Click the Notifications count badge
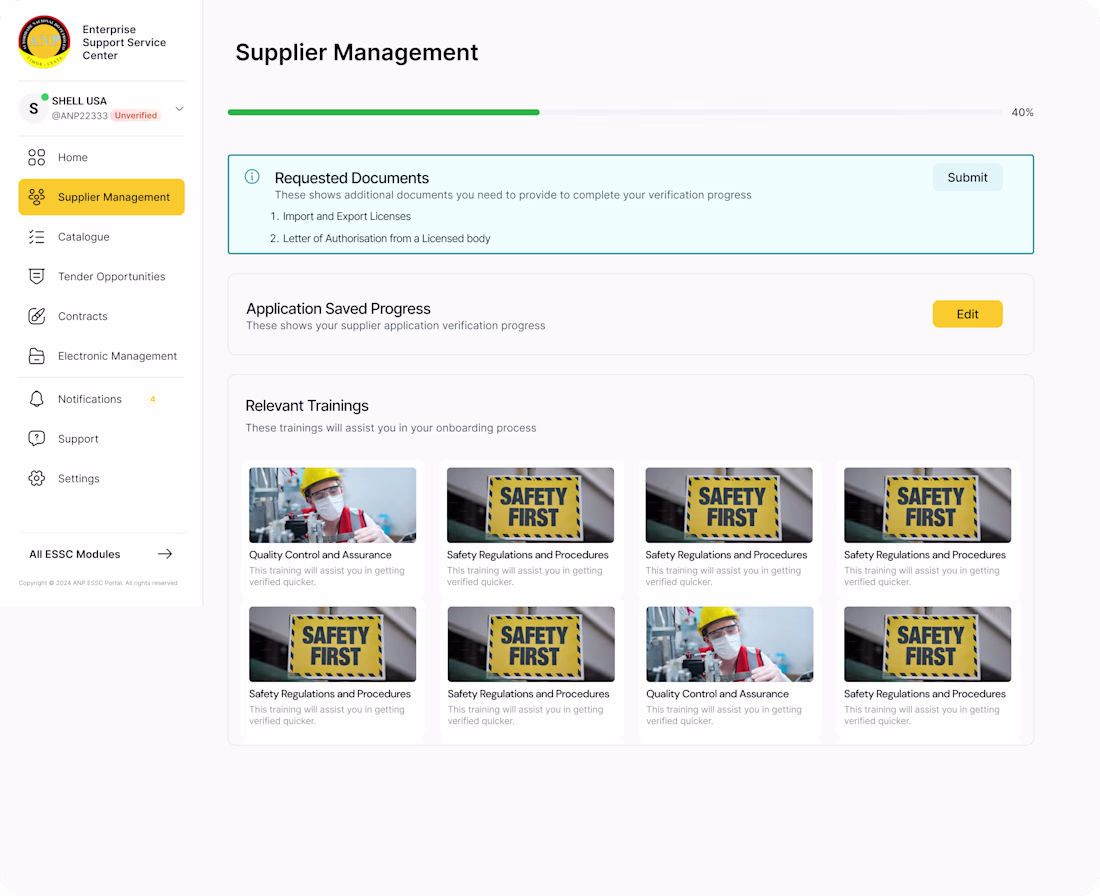1100x896 pixels. [x=152, y=399]
